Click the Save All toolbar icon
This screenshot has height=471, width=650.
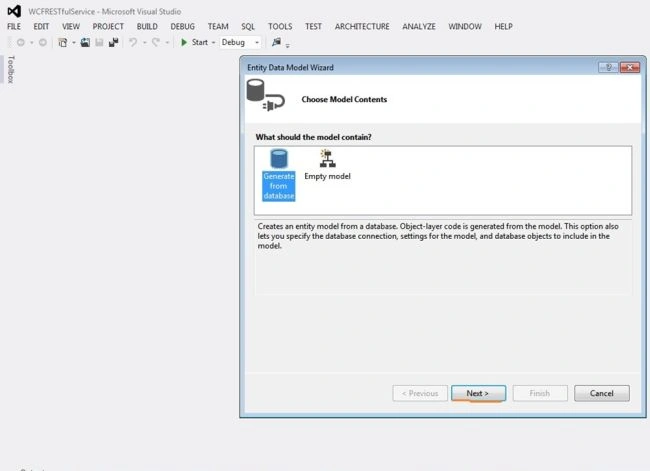[113, 42]
